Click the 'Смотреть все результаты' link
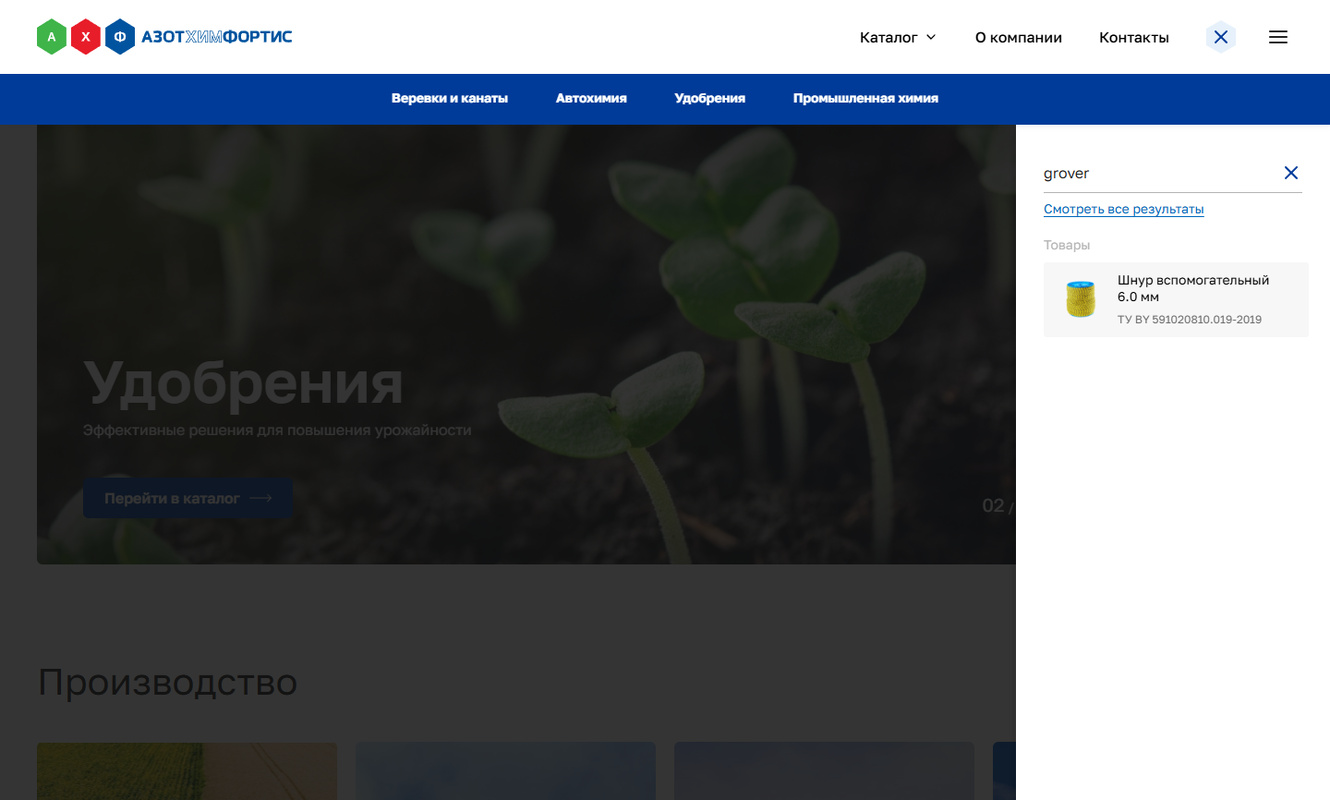1330x800 pixels. [1124, 209]
